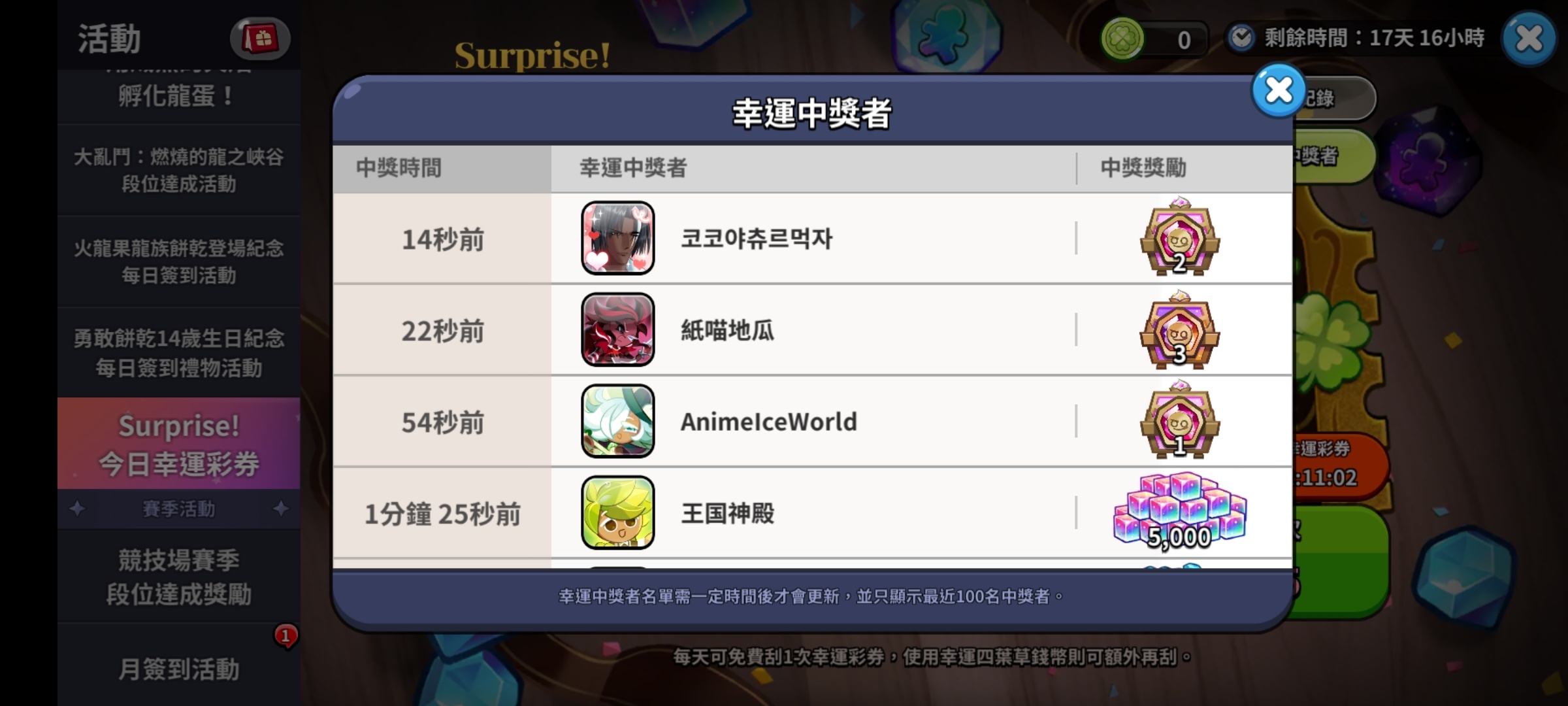Open 月簽到活動 with notification badge
The image size is (1568, 706).
coord(178,668)
